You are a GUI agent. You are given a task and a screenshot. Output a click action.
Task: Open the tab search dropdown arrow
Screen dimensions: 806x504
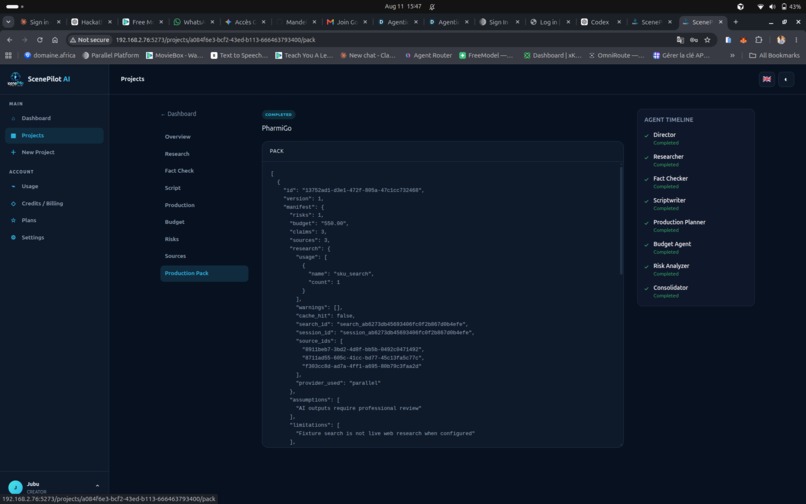[8, 22]
